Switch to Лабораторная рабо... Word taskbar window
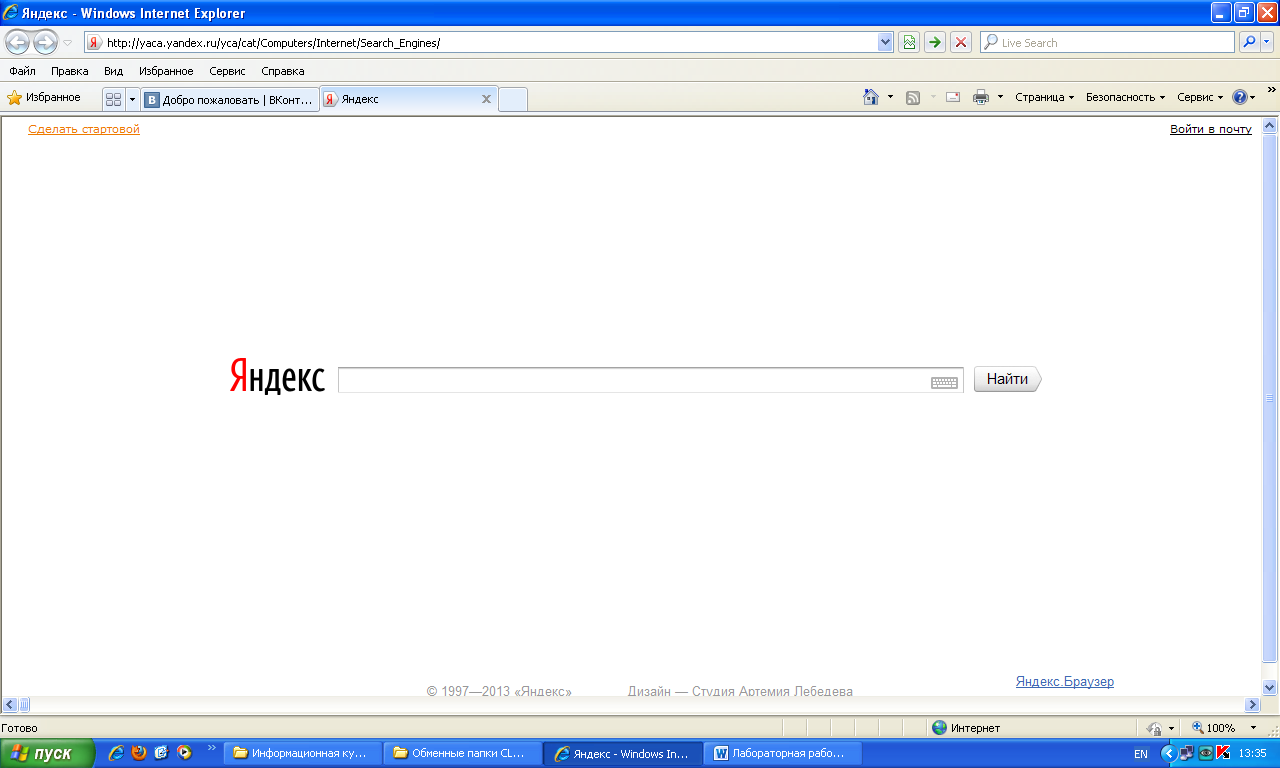Screen dimensions: 1280x768 (x=783, y=753)
